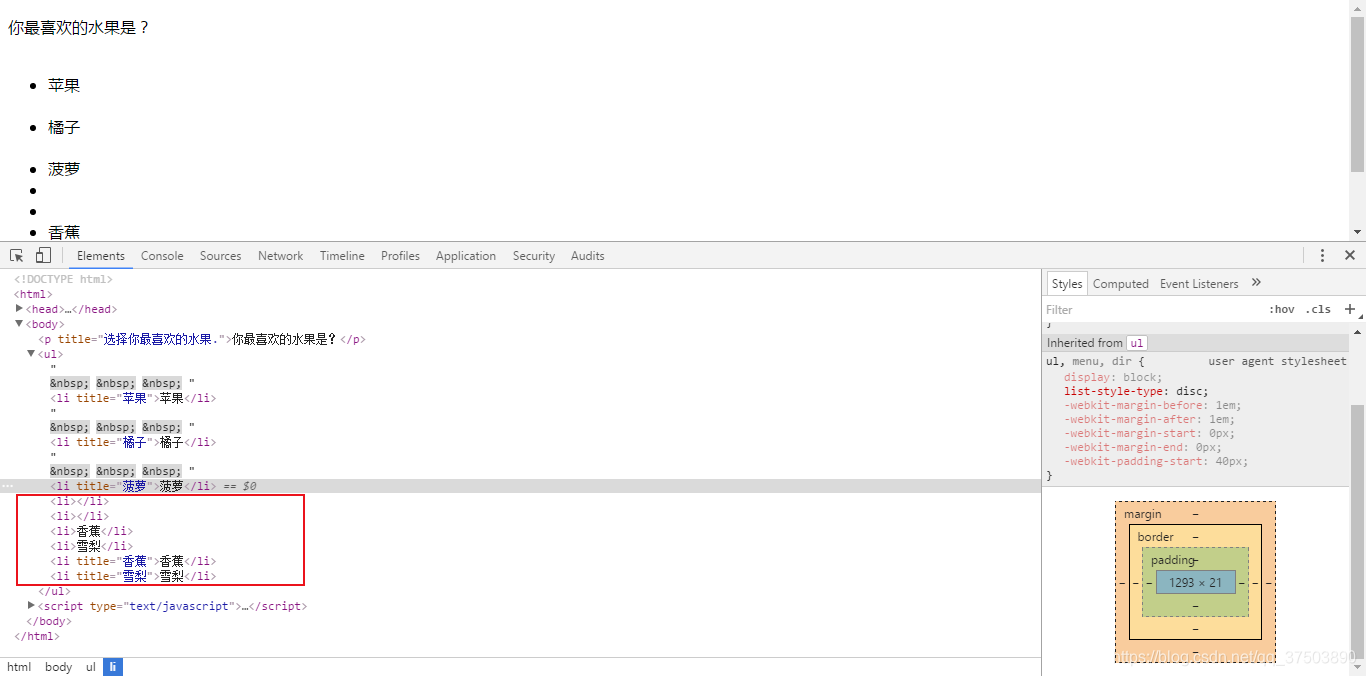The width and height of the screenshot is (1366, 676).
Task: Activate the inspect element picker icon
Action: click(17, 256)
